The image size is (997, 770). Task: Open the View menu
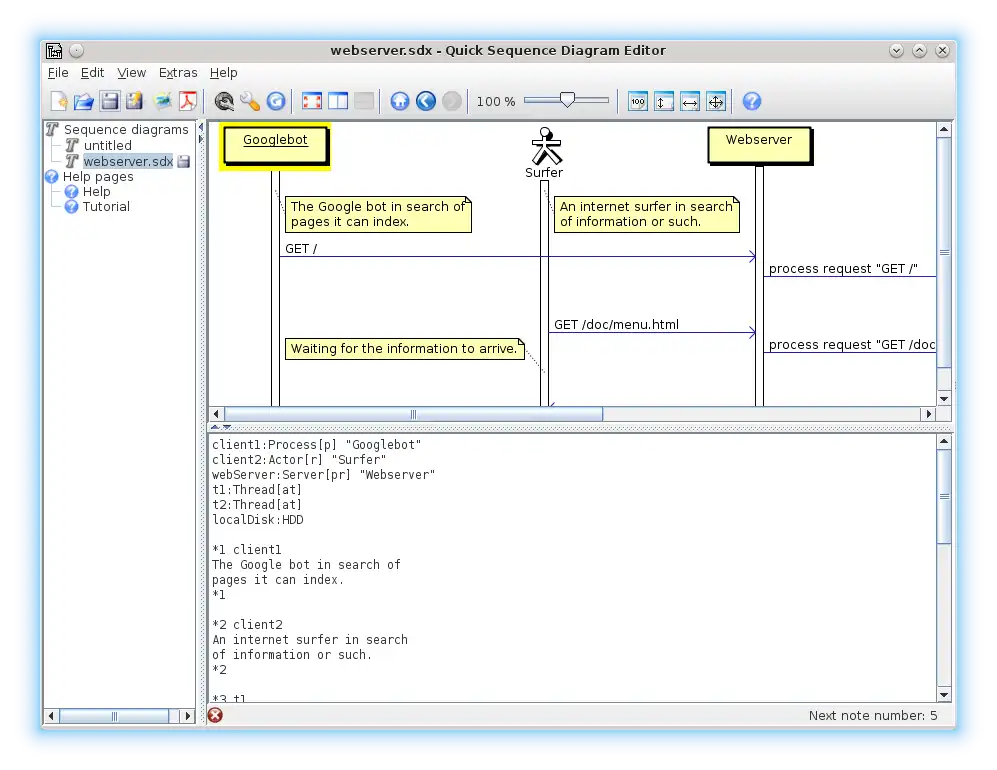(x=132, y=72)
